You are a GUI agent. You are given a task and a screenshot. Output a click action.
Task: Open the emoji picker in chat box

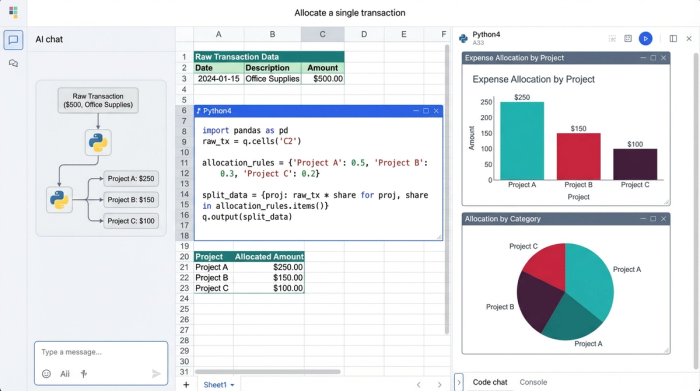click(46, 374)
